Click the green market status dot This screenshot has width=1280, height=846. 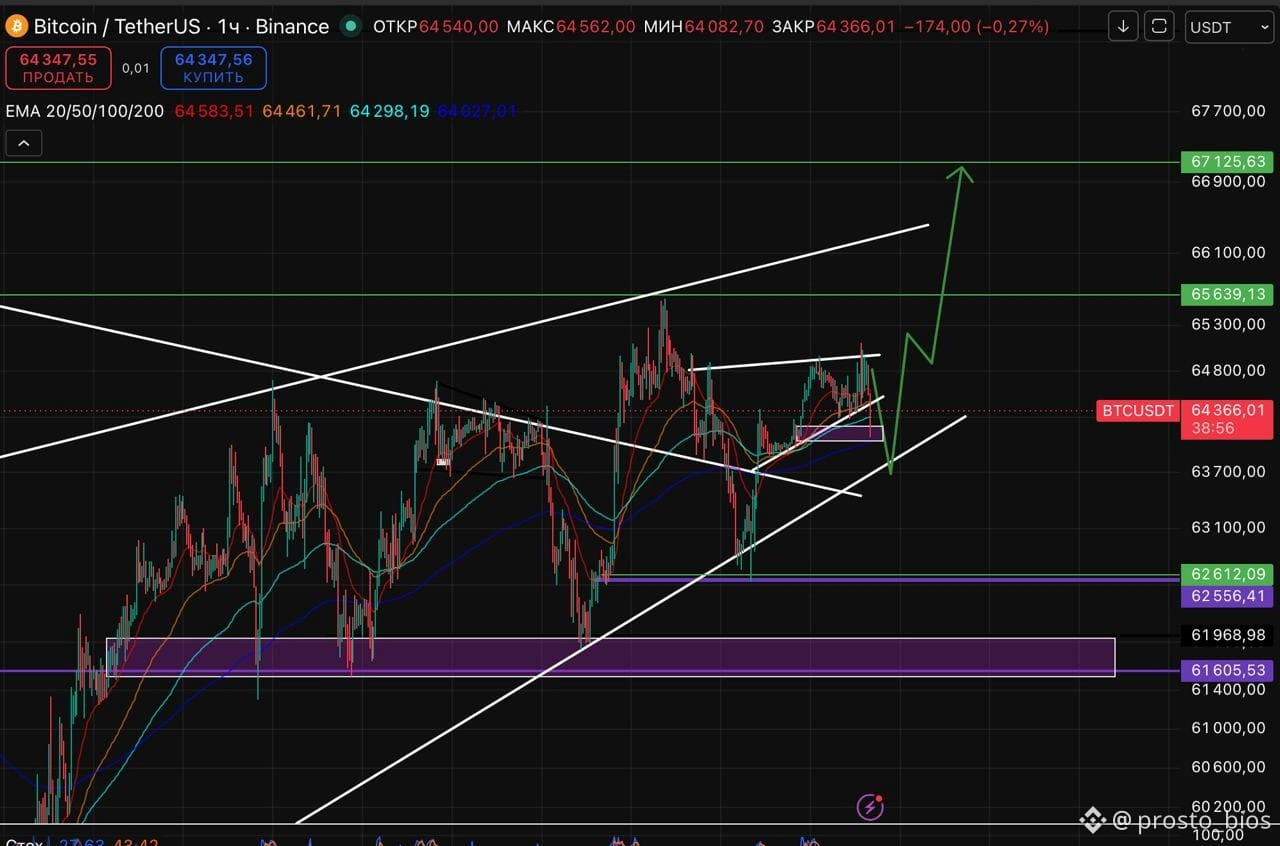[349, 26]
